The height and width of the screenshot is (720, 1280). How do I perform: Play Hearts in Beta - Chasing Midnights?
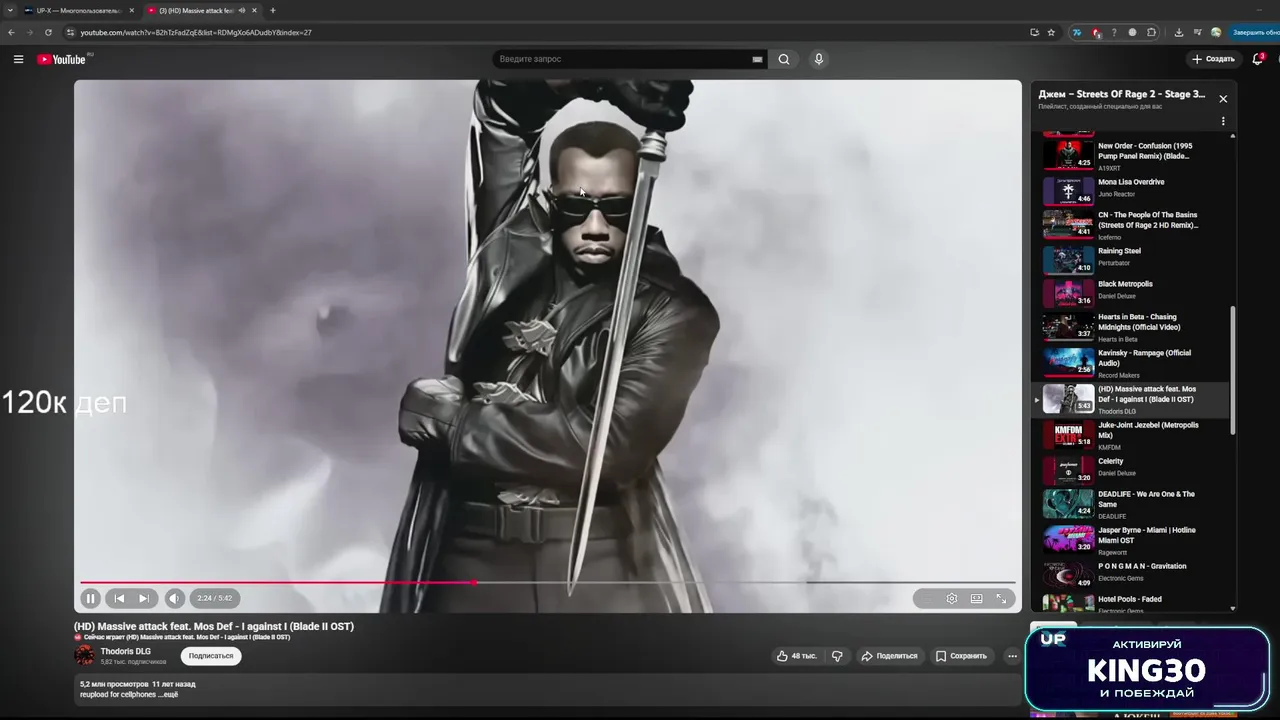1132,328
